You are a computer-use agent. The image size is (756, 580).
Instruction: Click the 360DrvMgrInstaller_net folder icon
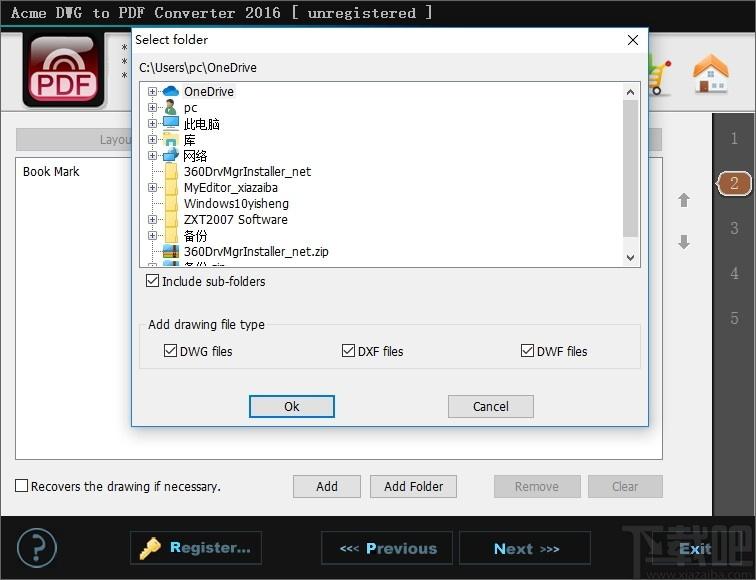point(171,172)
